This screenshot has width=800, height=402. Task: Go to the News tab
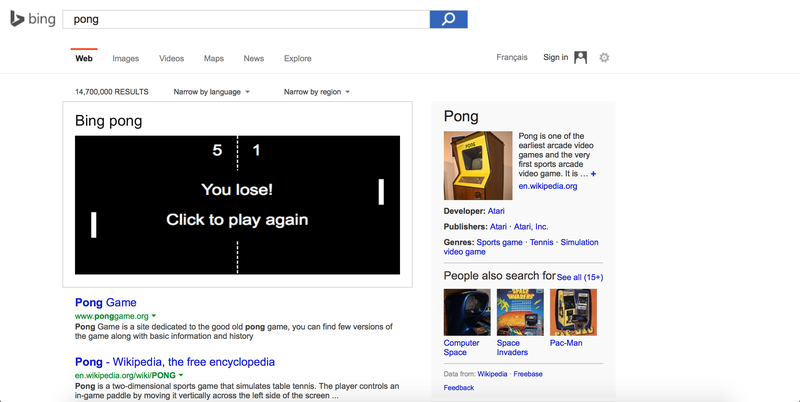pos(254,59)
